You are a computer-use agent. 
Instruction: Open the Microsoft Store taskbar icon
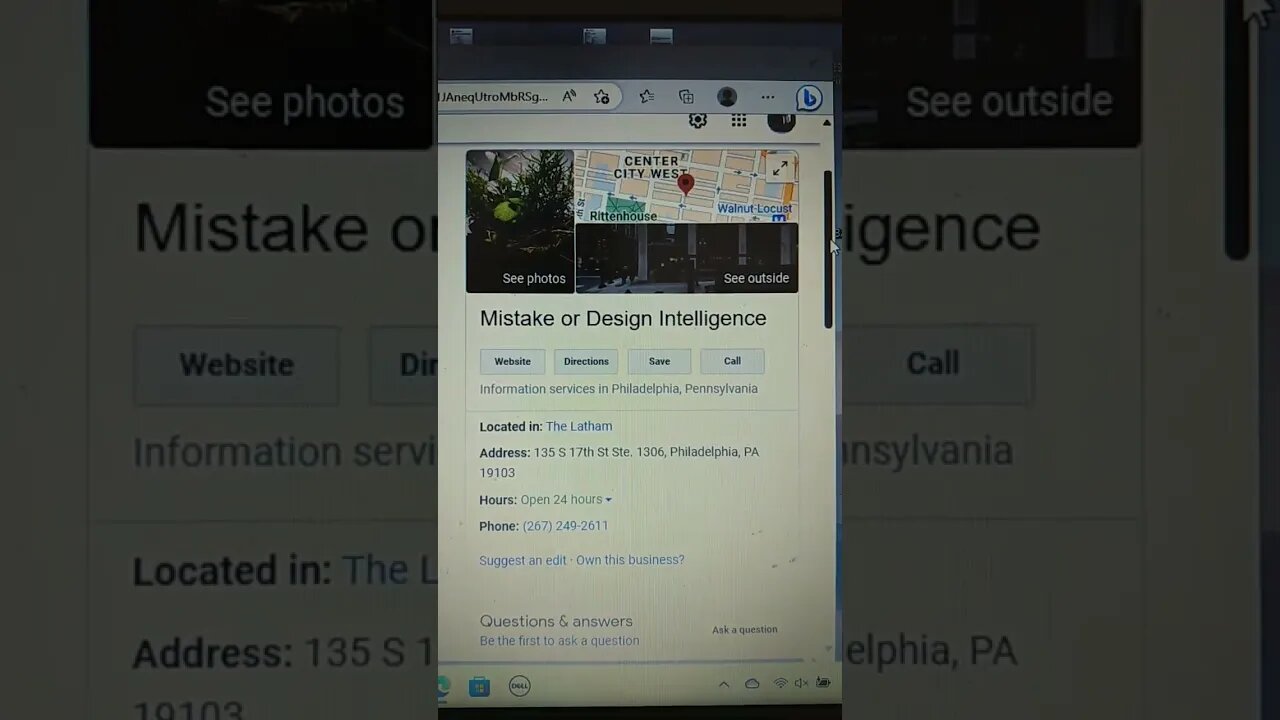(479, 686)
